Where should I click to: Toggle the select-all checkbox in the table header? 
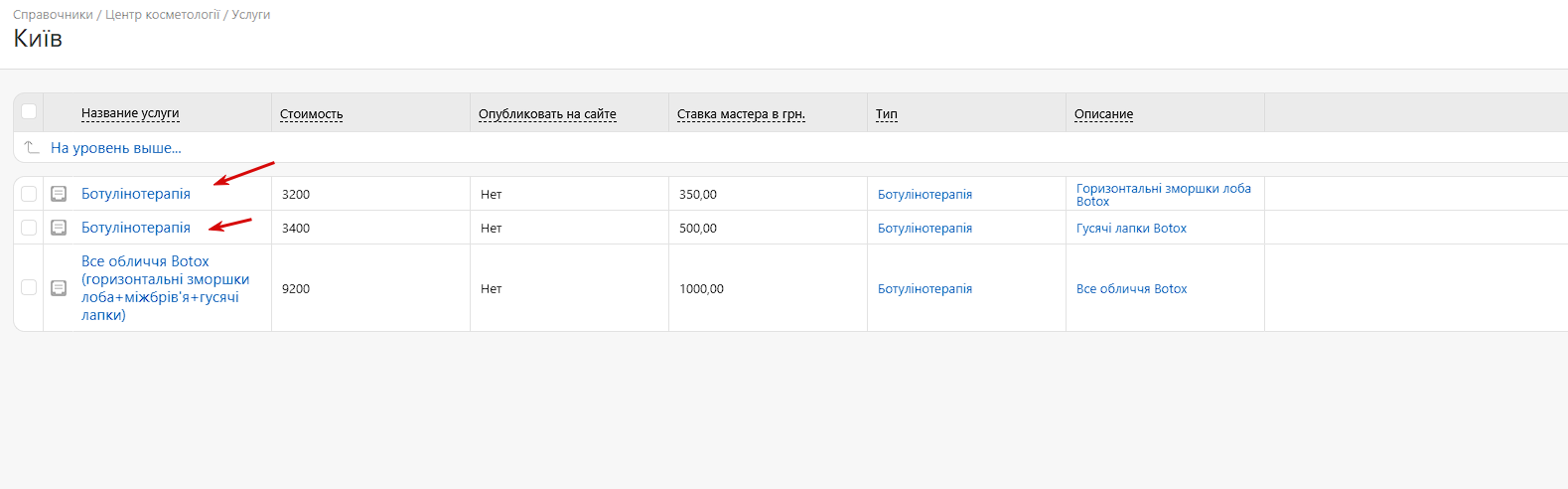point(29,111)
